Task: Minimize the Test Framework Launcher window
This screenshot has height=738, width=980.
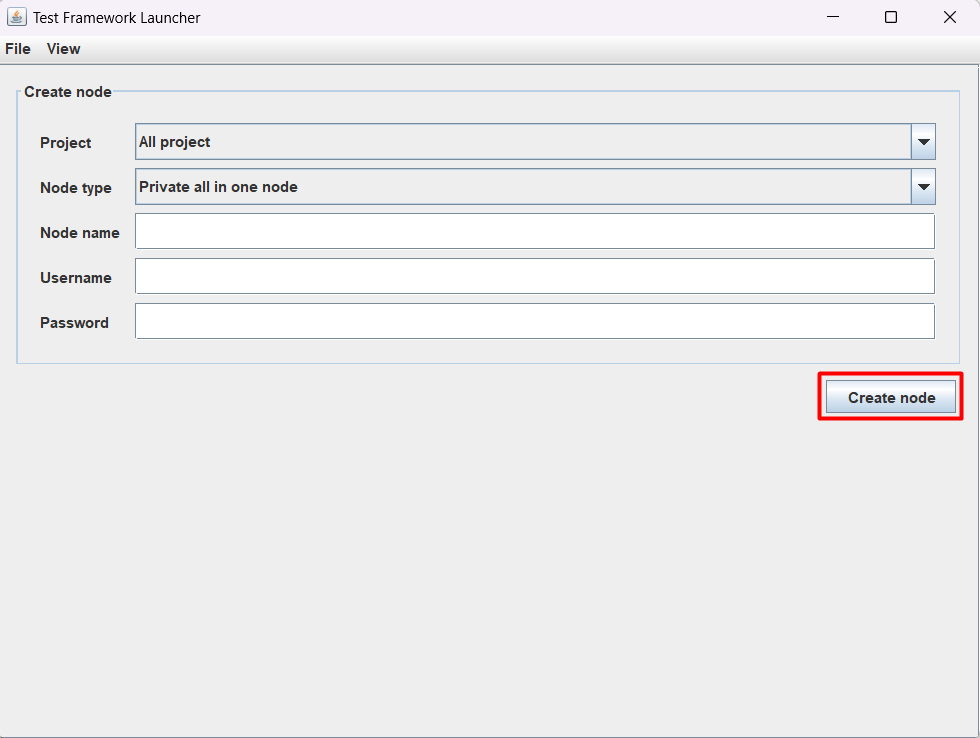Action: (833, 17)
